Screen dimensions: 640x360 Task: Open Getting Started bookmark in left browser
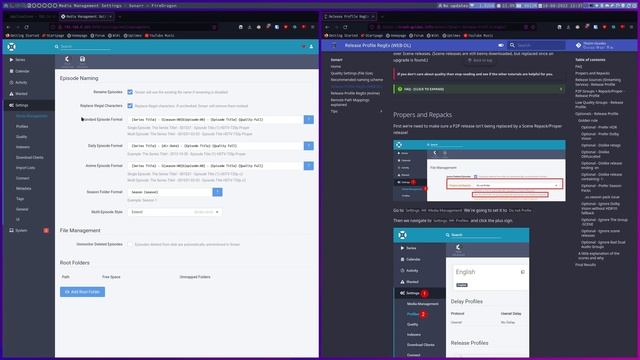(x=22, y=36)
